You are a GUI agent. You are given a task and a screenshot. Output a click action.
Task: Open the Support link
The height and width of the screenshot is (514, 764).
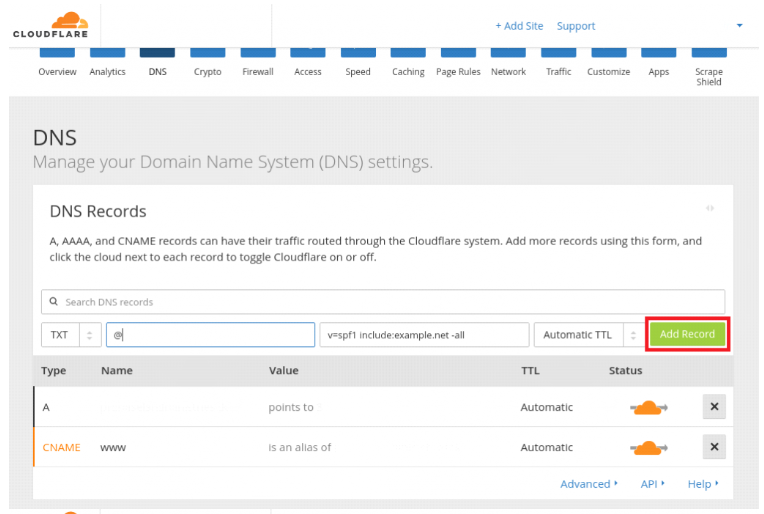[576, 26]
